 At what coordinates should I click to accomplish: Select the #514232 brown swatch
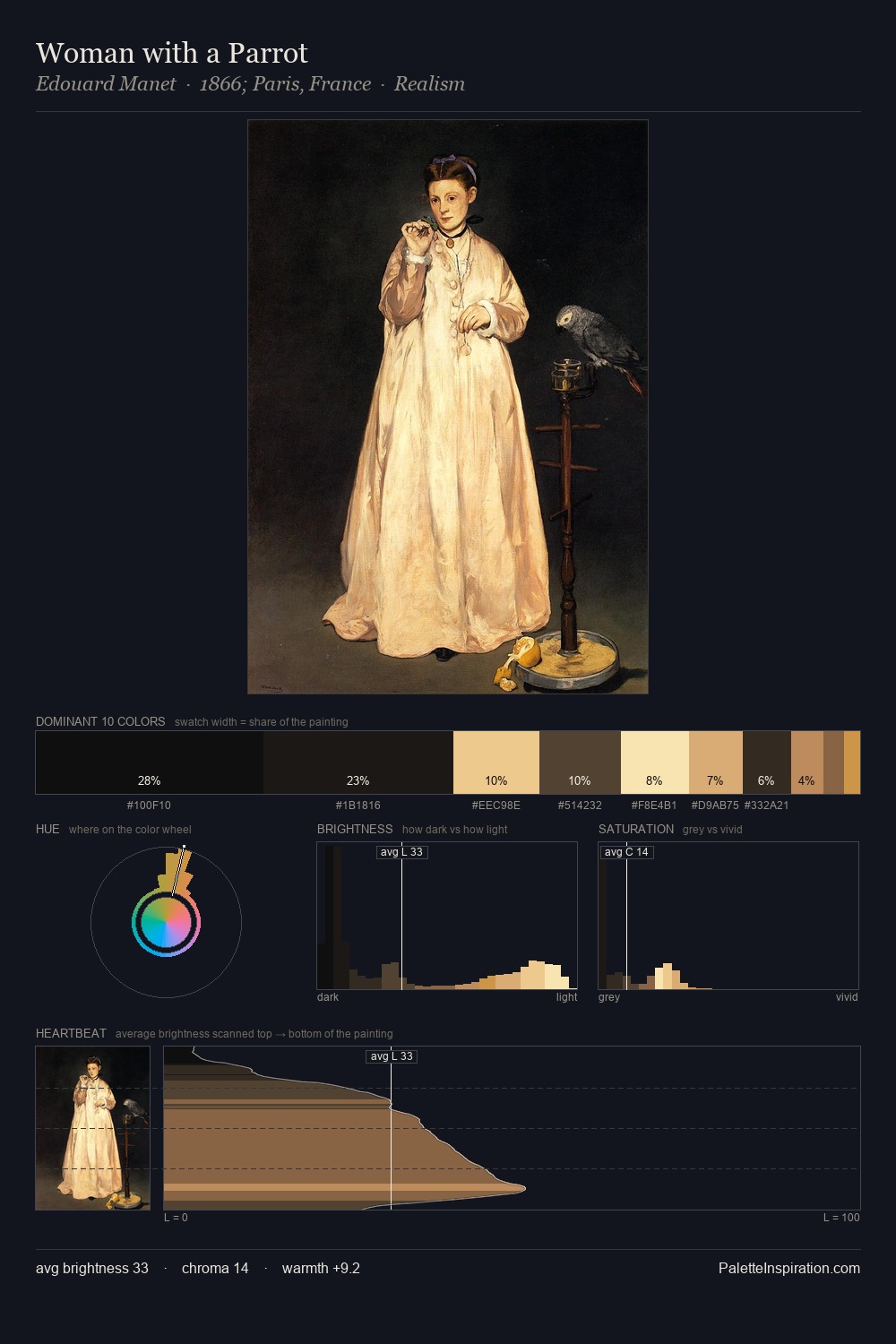tap(580, 762)
